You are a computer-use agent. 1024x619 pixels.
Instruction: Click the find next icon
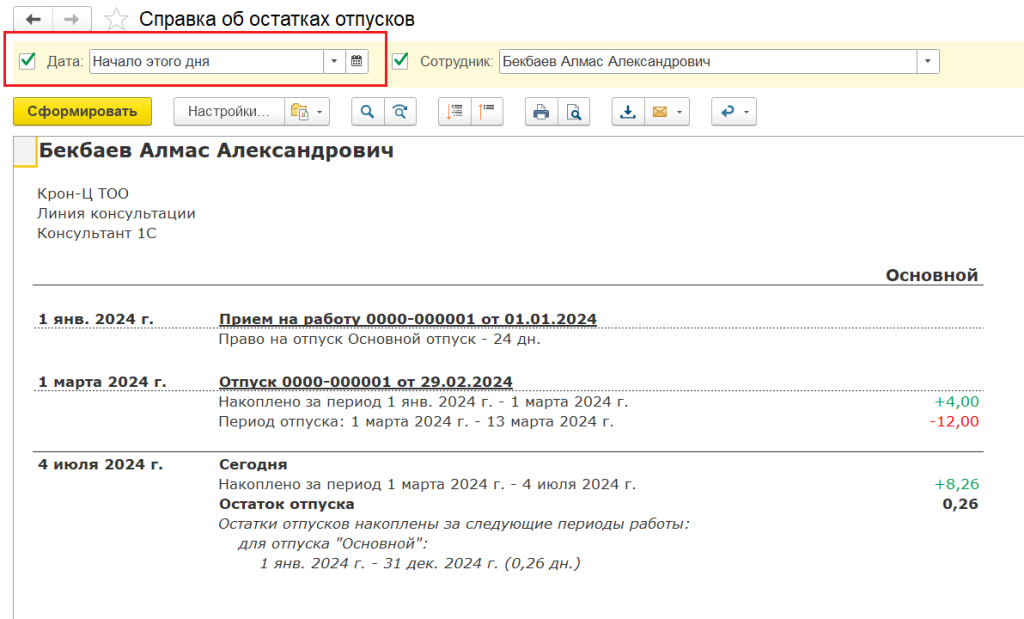(x=400, y=112)
